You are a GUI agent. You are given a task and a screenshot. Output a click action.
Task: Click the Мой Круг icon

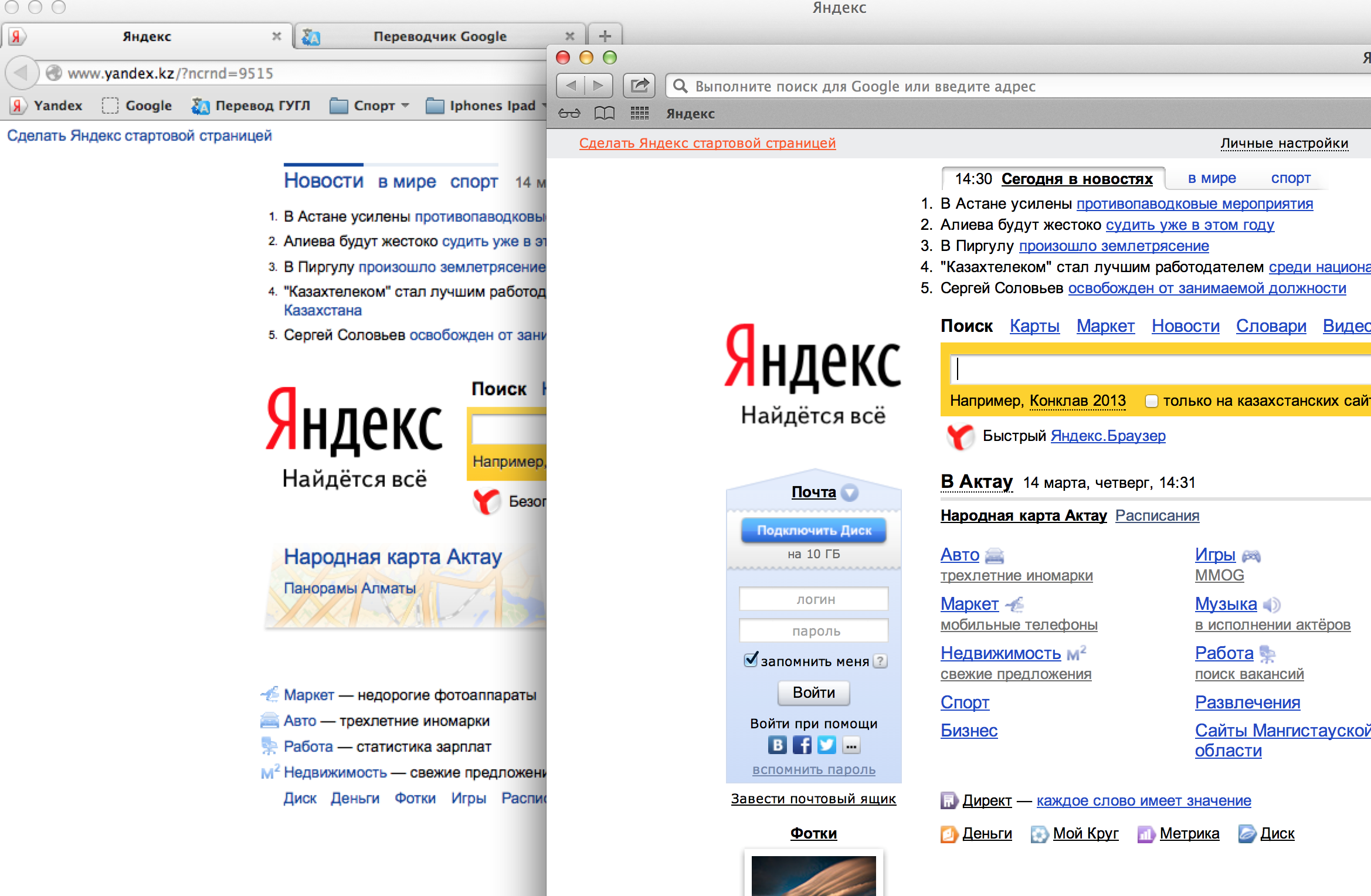click(x=1040, y=834)
